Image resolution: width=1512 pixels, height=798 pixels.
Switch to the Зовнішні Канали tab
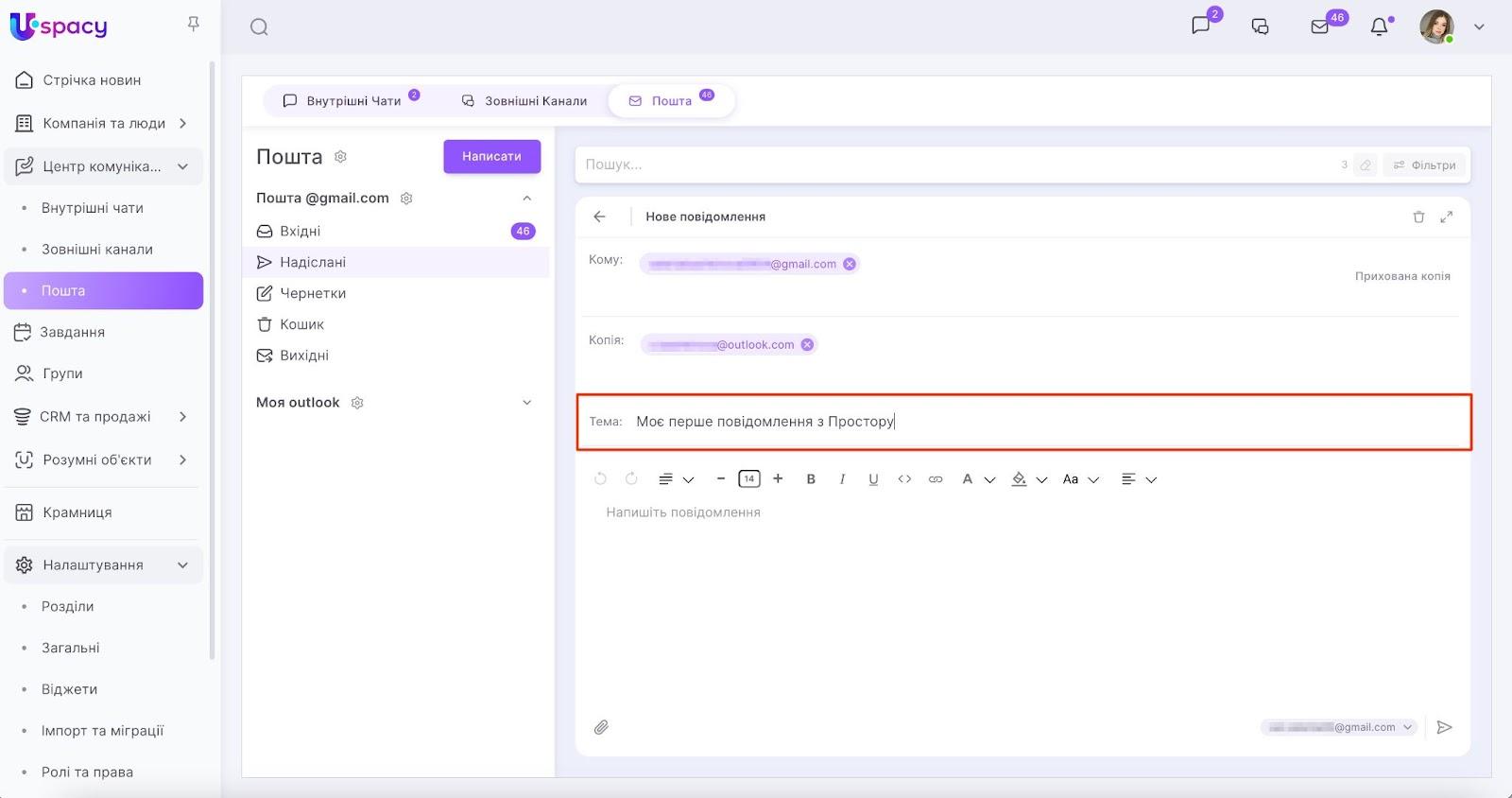524,101
